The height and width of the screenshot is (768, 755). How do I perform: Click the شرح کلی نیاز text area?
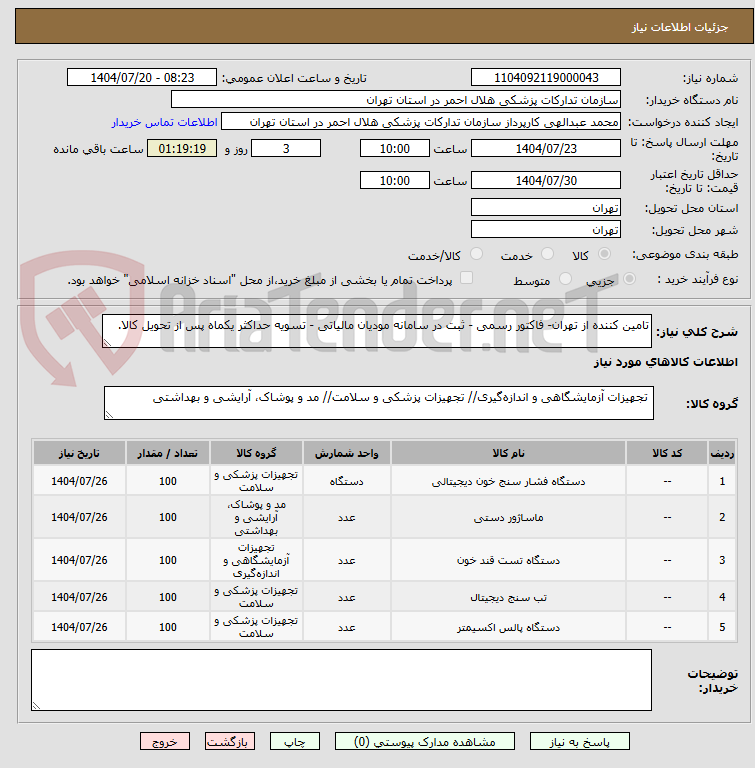tap(377, 331)
